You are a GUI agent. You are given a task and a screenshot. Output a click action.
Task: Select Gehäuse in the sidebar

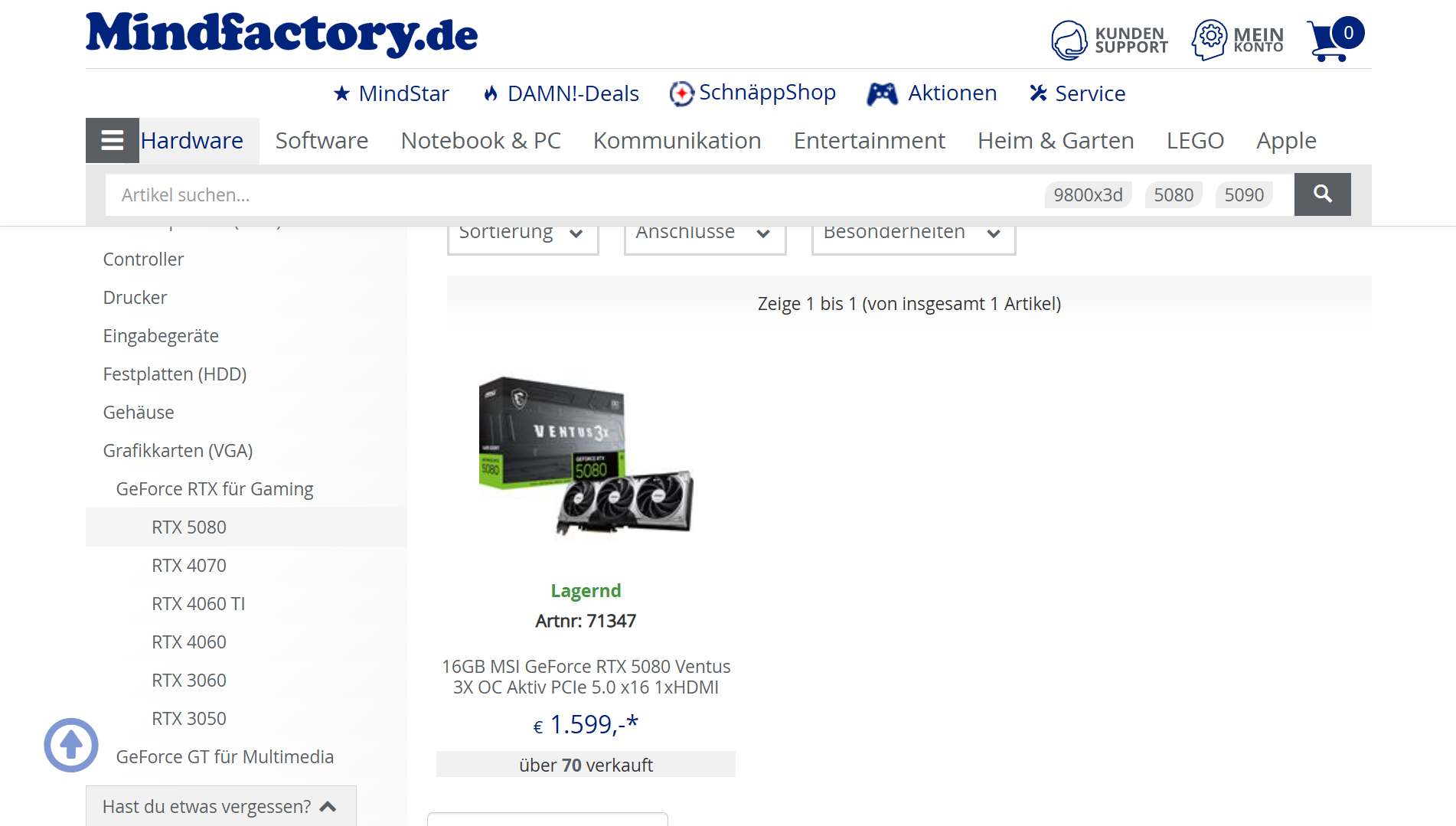pos(139,412)
